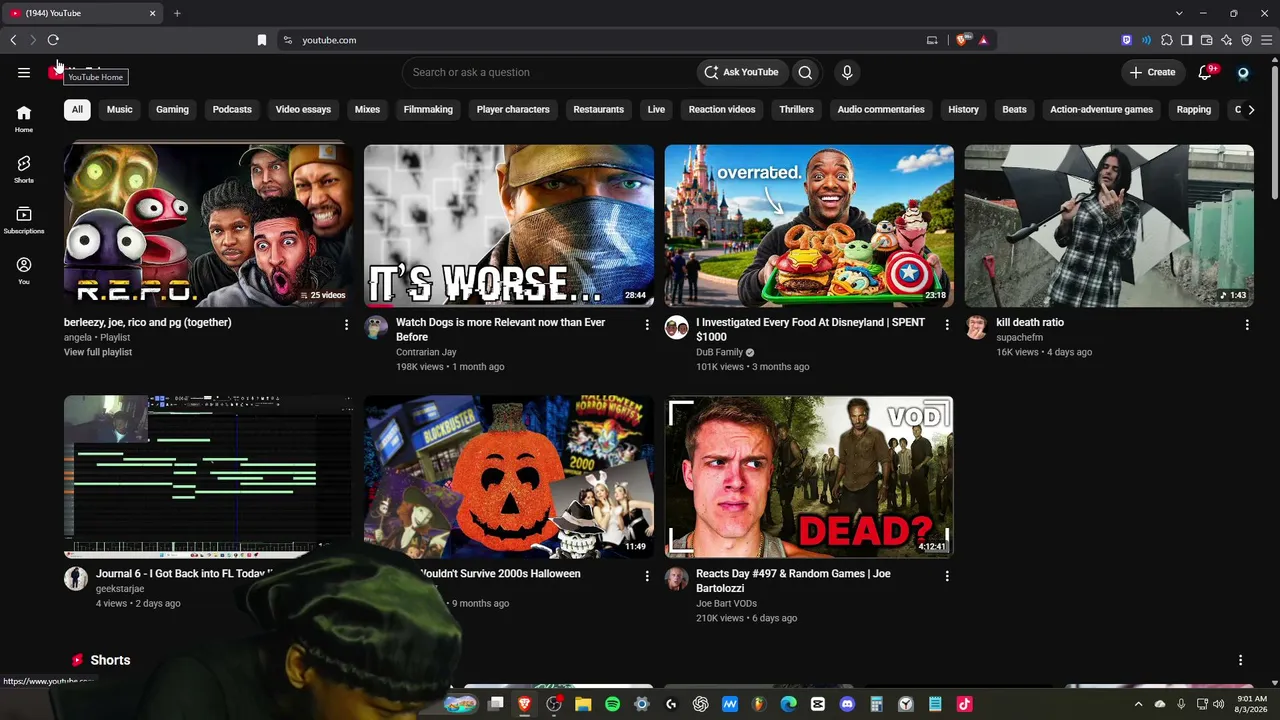
Task: Open the Brave main menu icon
Action: [x=1266, y=40]
